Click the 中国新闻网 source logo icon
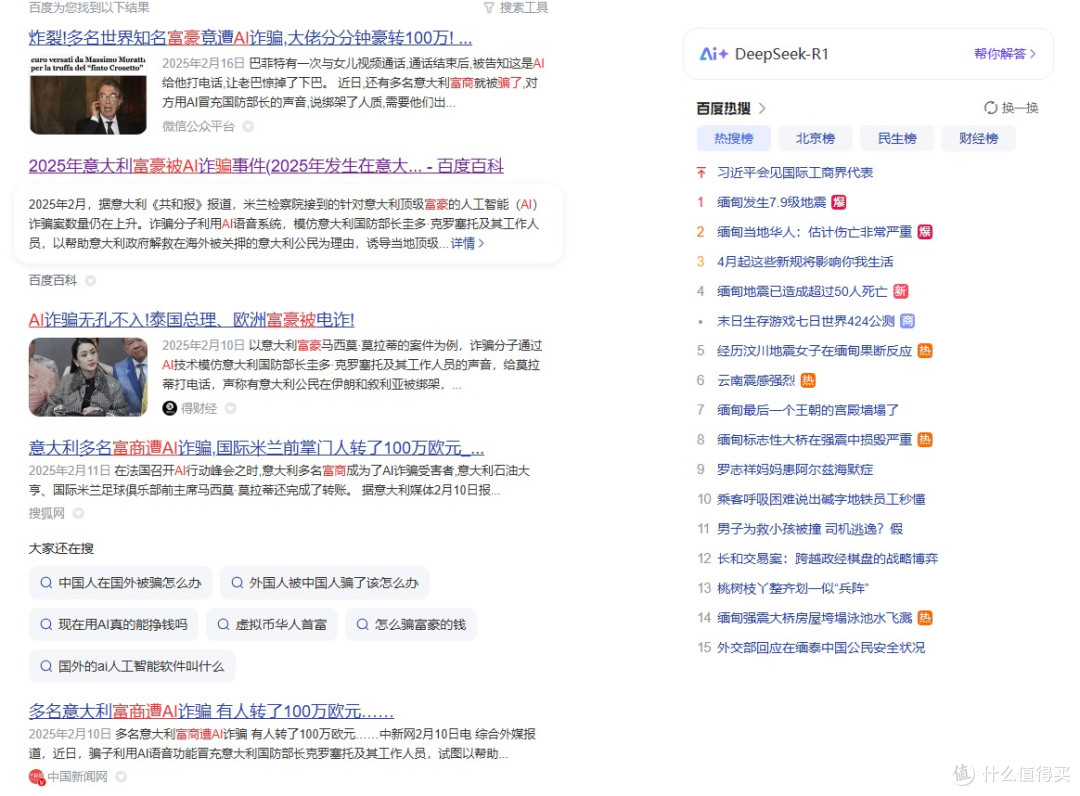Screen dimensions: 1080x796 pyautogui.click(x=37, y=777)
